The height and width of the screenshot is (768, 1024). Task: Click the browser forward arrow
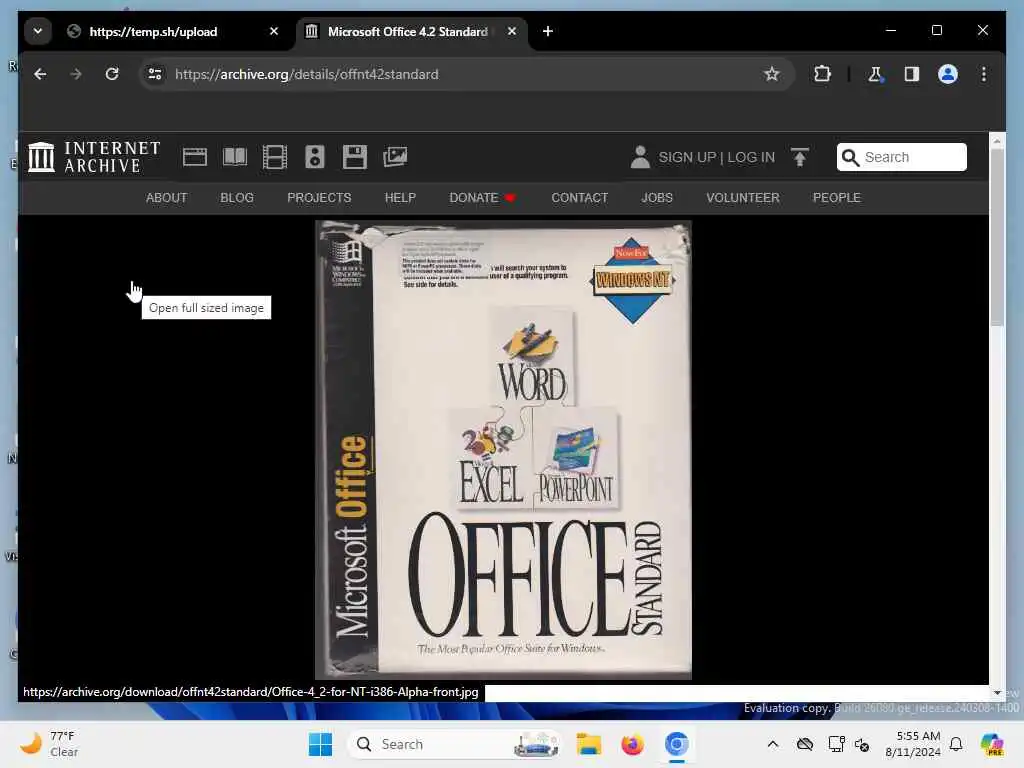point(76,74)
